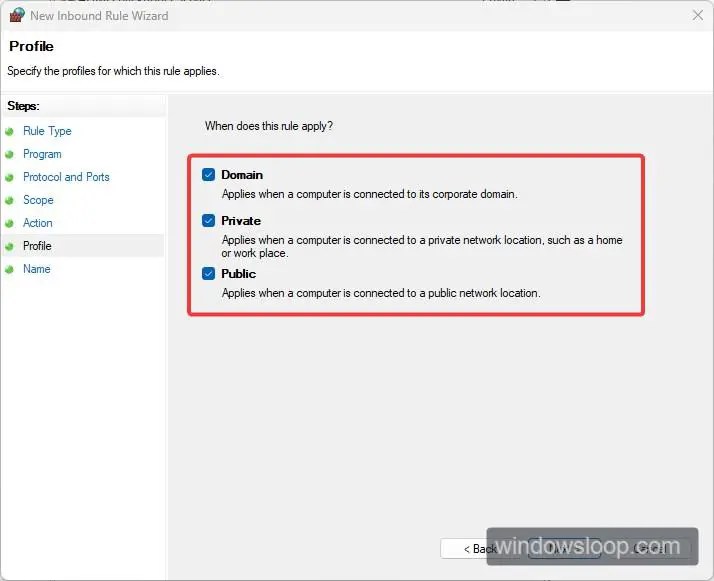Click the green bullet beside Profile step
Screen dimensions: 714x581
click(x=10, y=246)
